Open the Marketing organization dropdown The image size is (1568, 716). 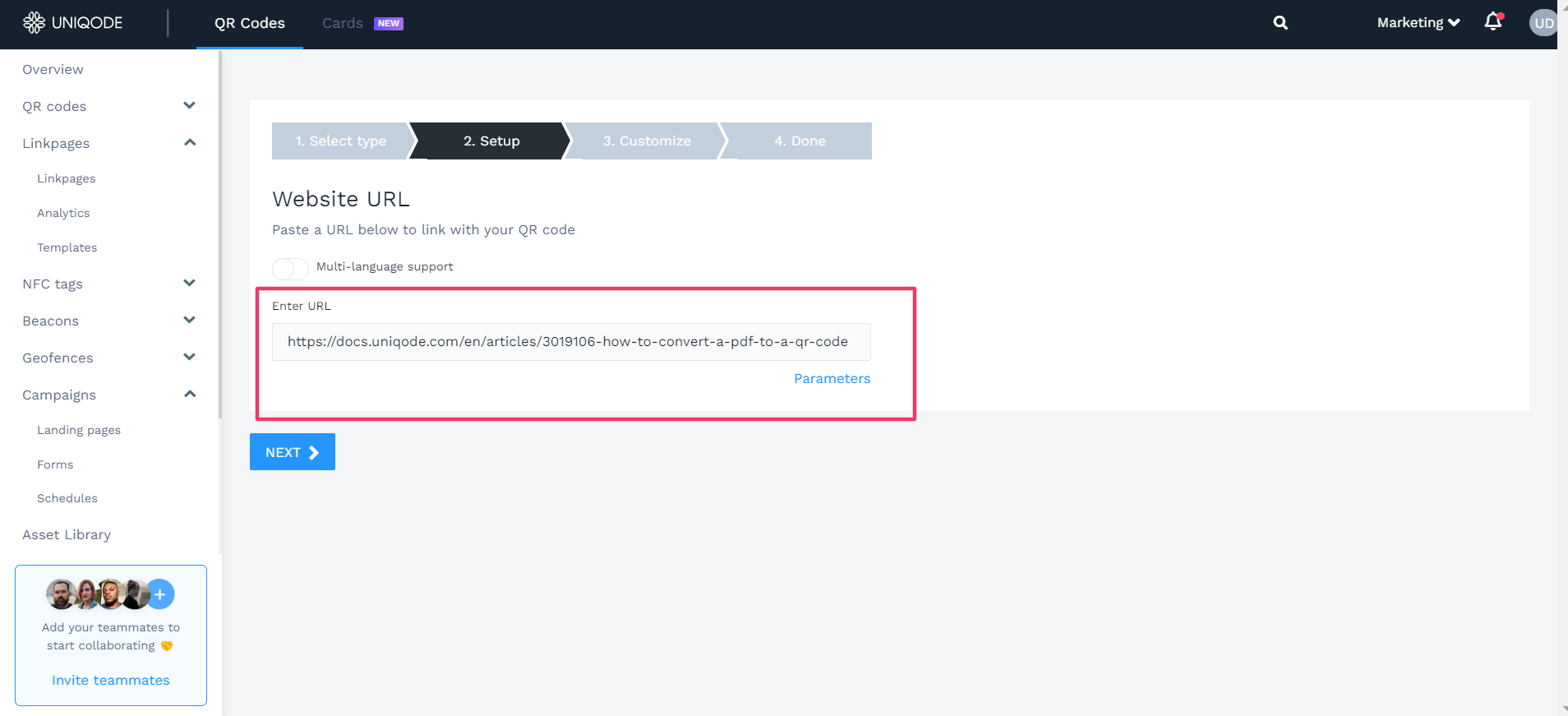(1418, 23)
